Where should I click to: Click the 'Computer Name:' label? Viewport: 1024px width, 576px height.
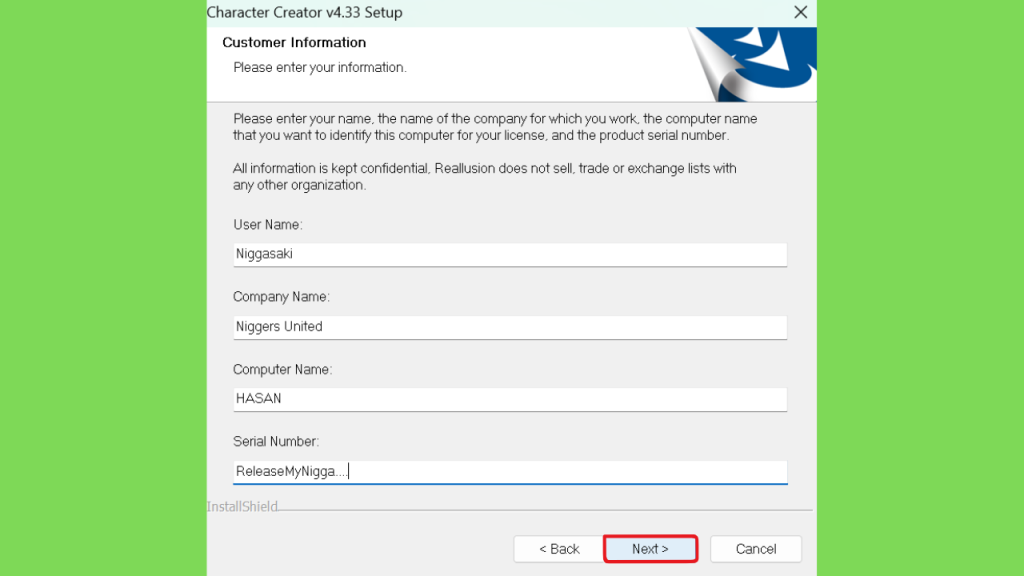coord(283,370)
